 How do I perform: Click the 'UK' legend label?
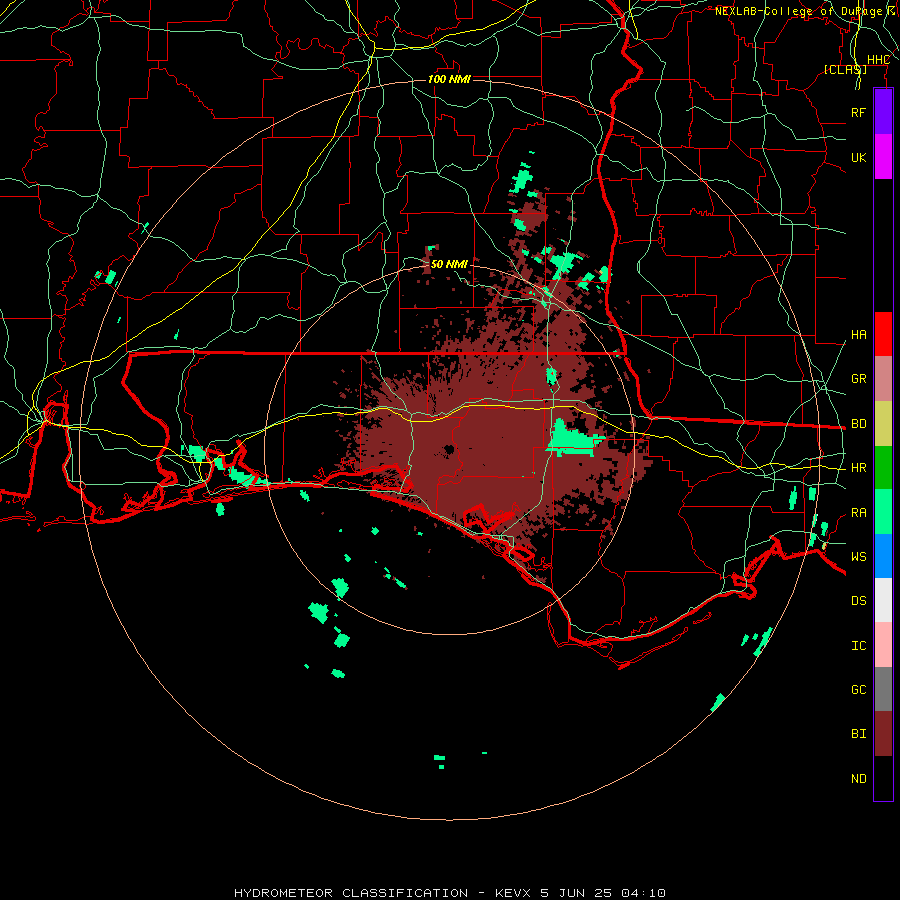click(858, 157)
